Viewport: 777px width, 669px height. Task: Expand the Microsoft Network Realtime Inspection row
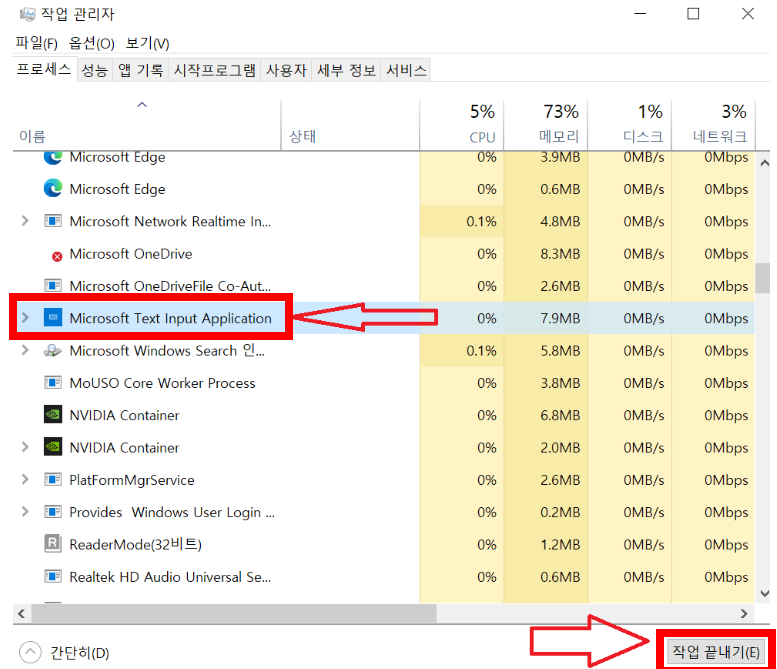[25, 222]
